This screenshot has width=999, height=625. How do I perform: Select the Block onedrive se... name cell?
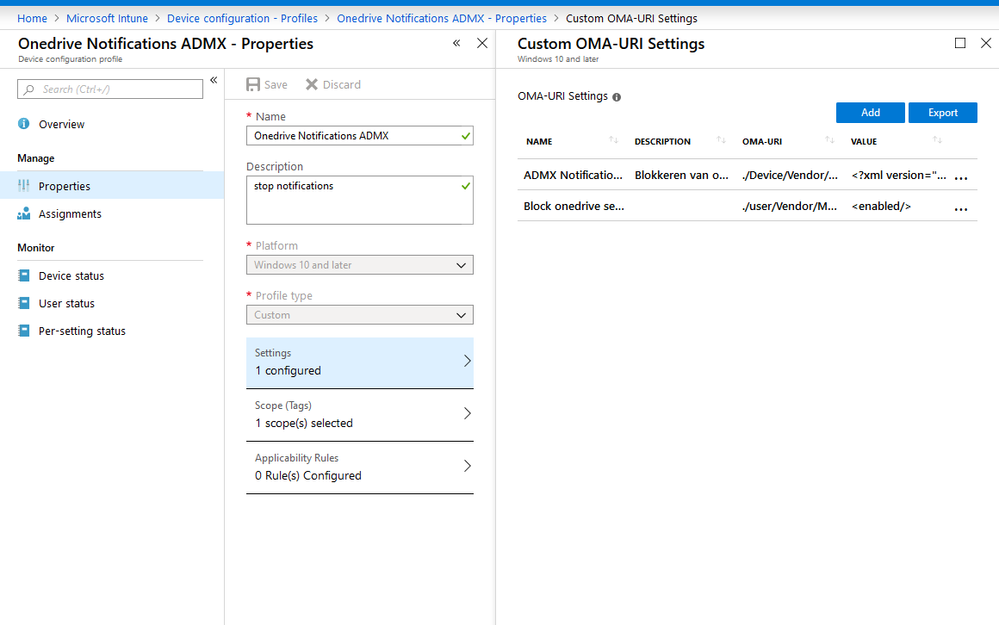click(573, 206)
